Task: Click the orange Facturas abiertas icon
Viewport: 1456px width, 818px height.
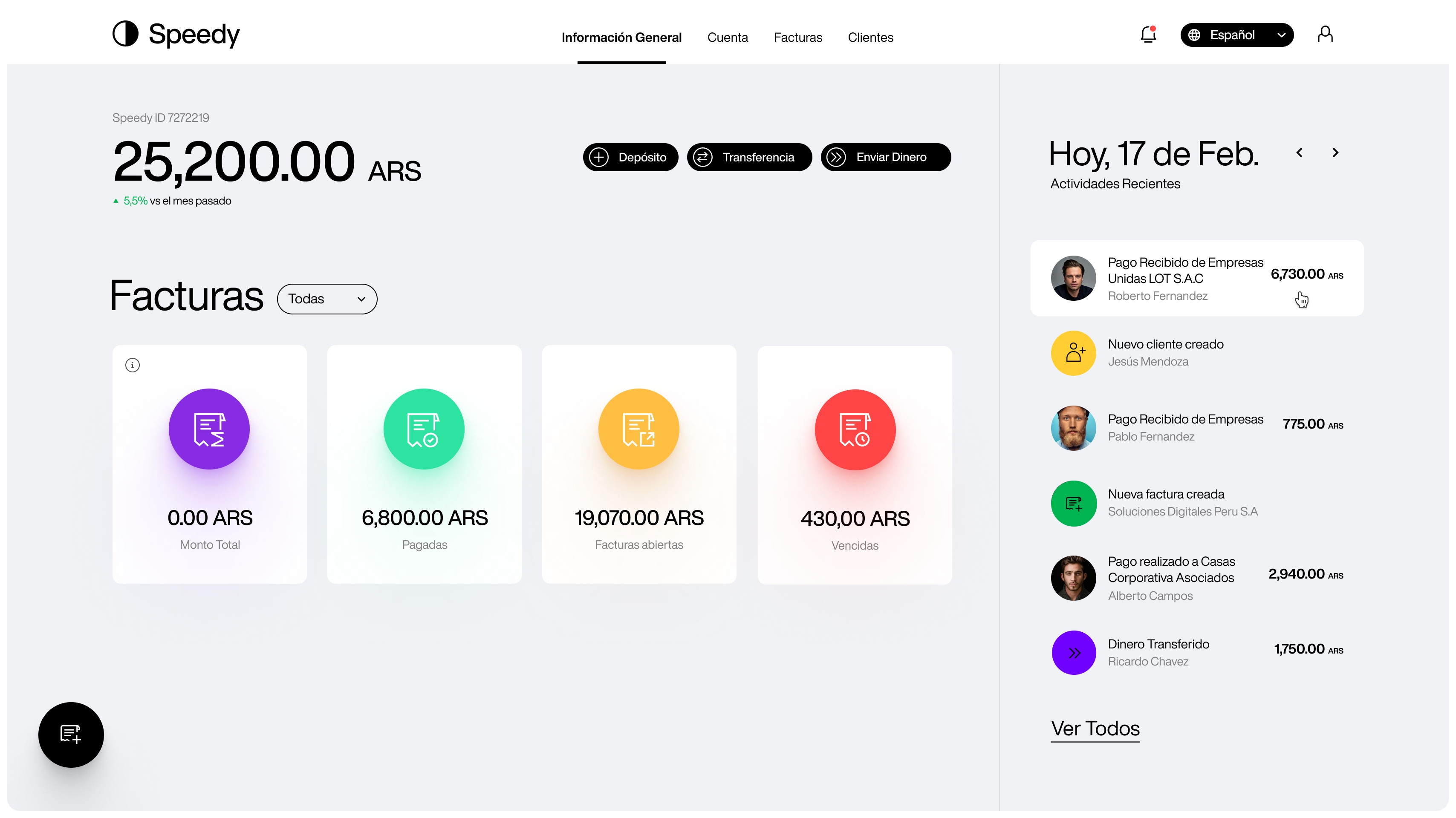Action: coord(638,429)
